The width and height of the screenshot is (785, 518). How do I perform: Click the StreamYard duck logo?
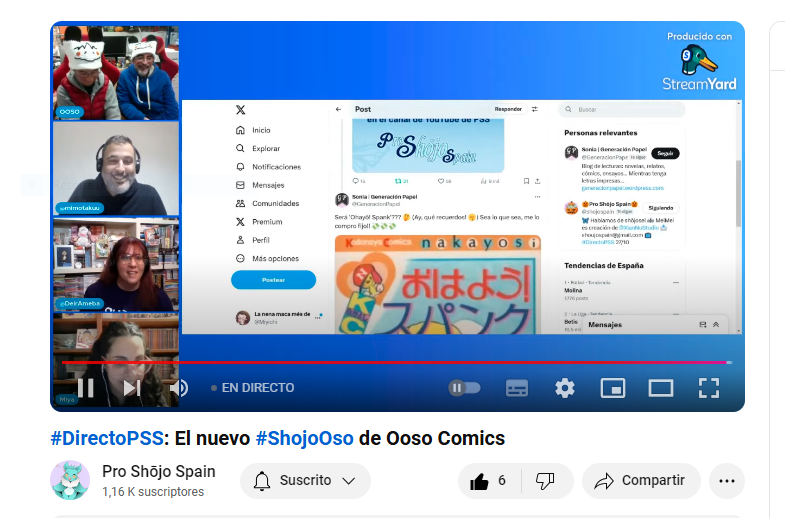pos(699,59)
